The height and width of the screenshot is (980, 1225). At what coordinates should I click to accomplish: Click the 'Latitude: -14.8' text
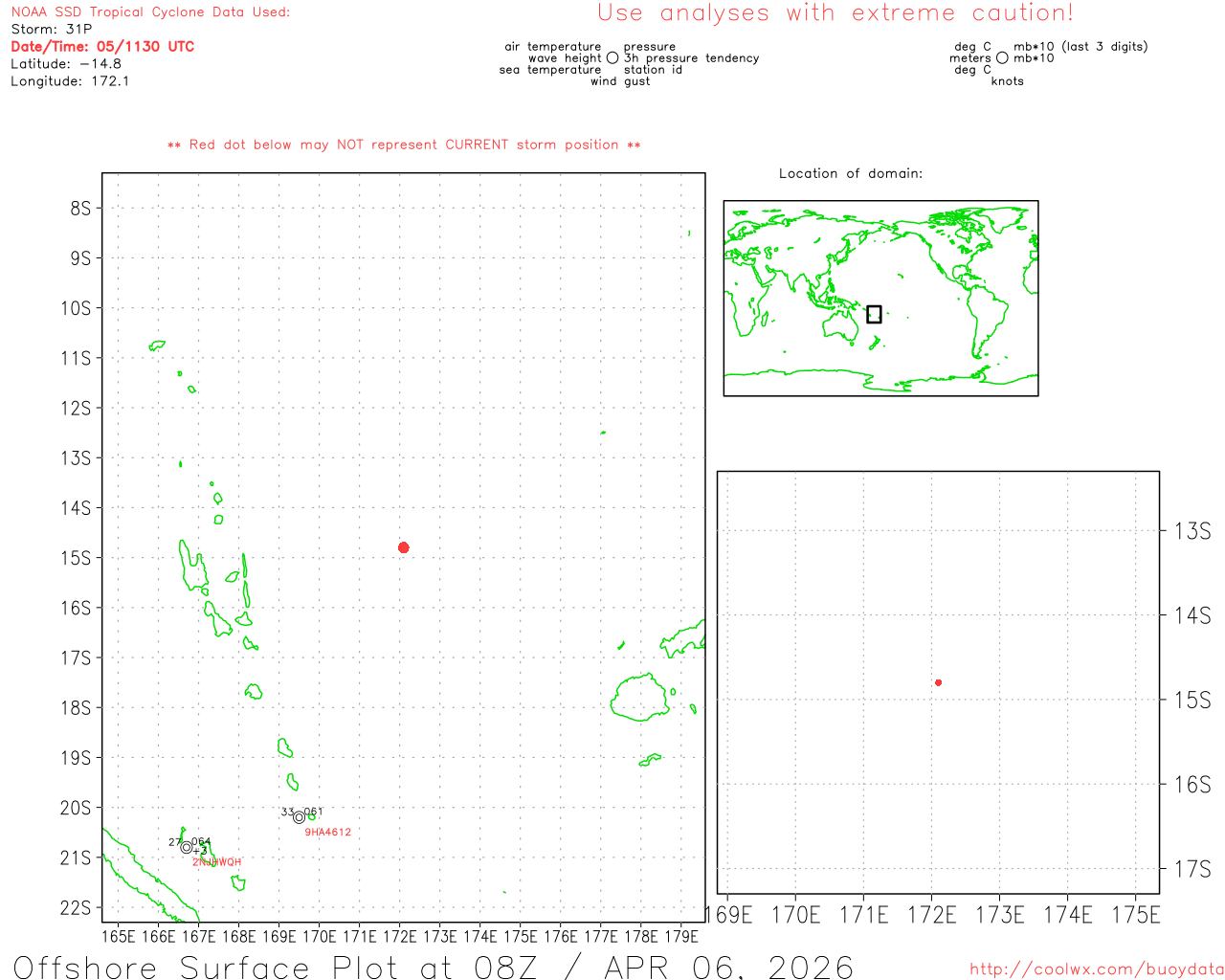pyautogui.click(x=66, y=64)
